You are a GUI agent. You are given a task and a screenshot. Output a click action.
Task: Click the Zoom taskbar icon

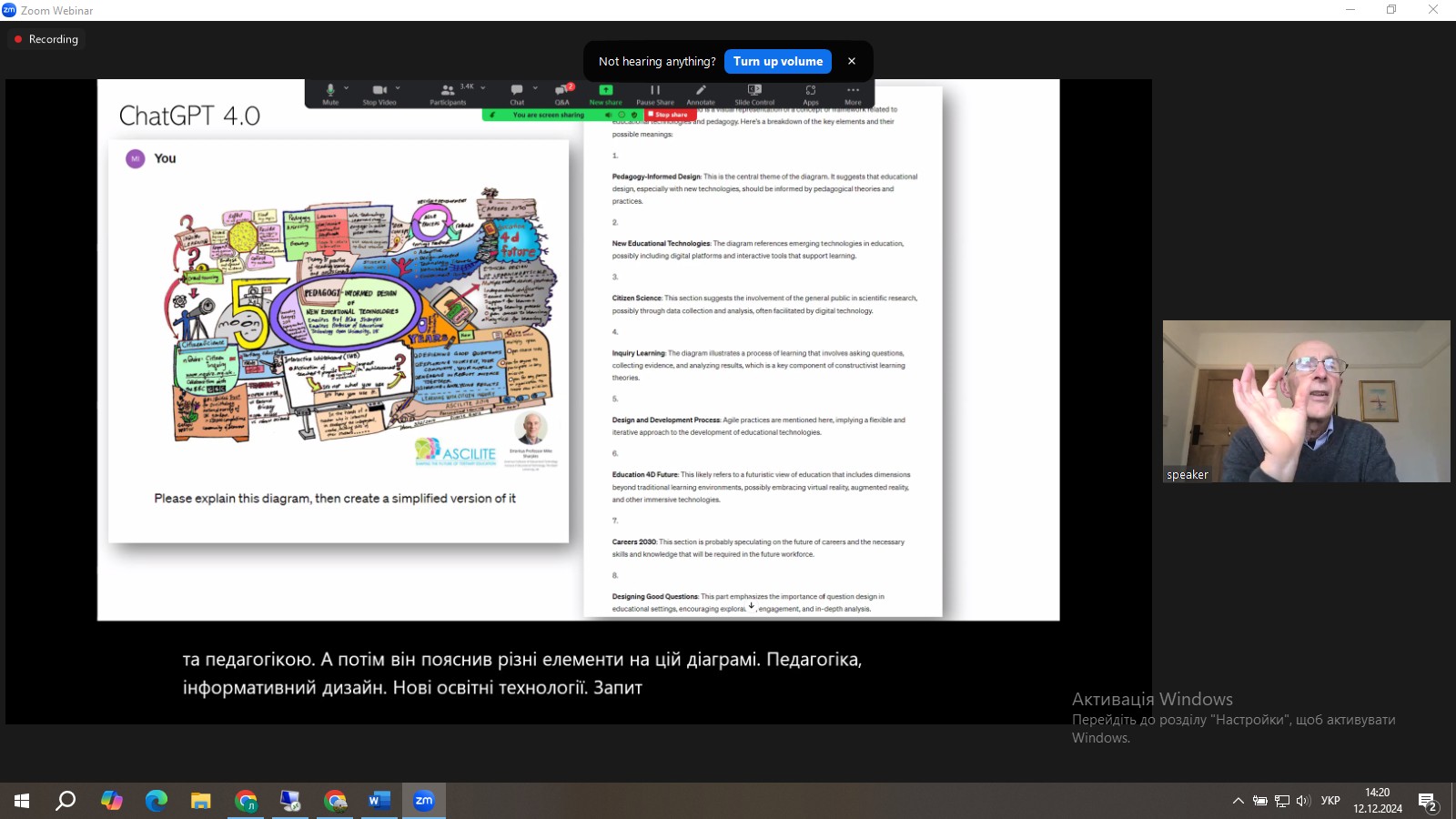click(x=424, y=801)
